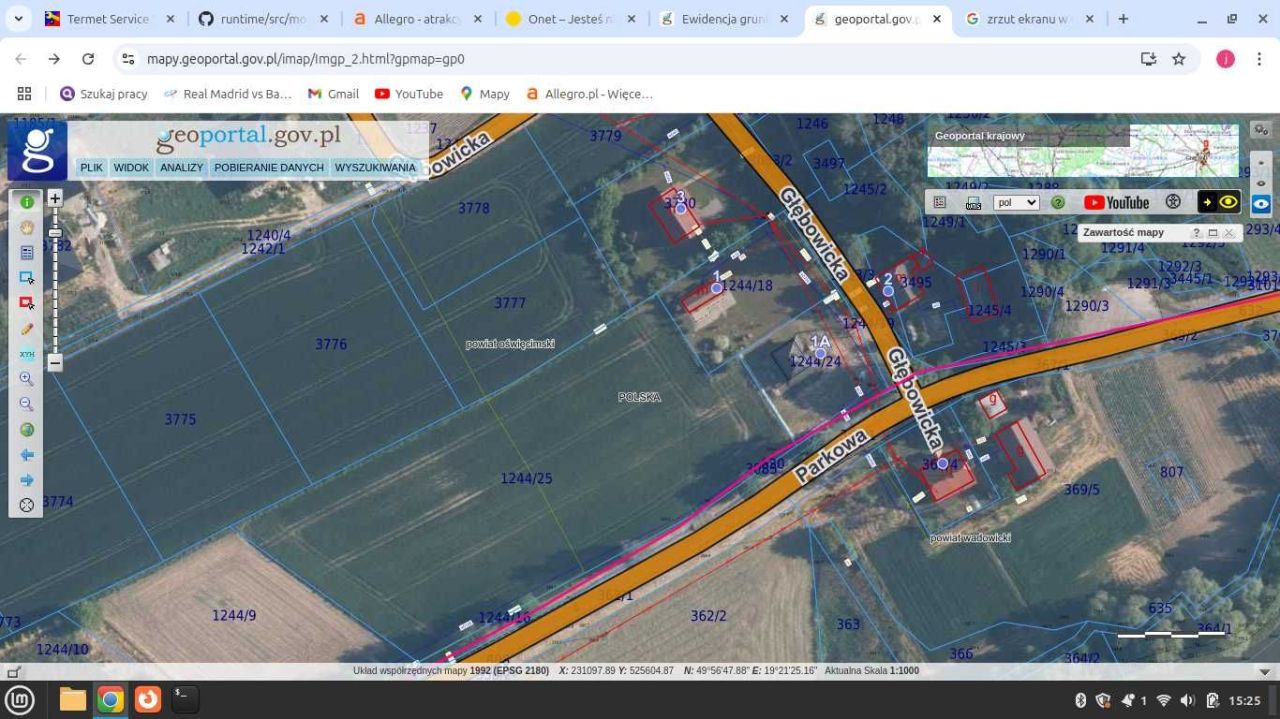
Task: Open the POBIERANIE DANYCH menu
Action: point(269,168)
